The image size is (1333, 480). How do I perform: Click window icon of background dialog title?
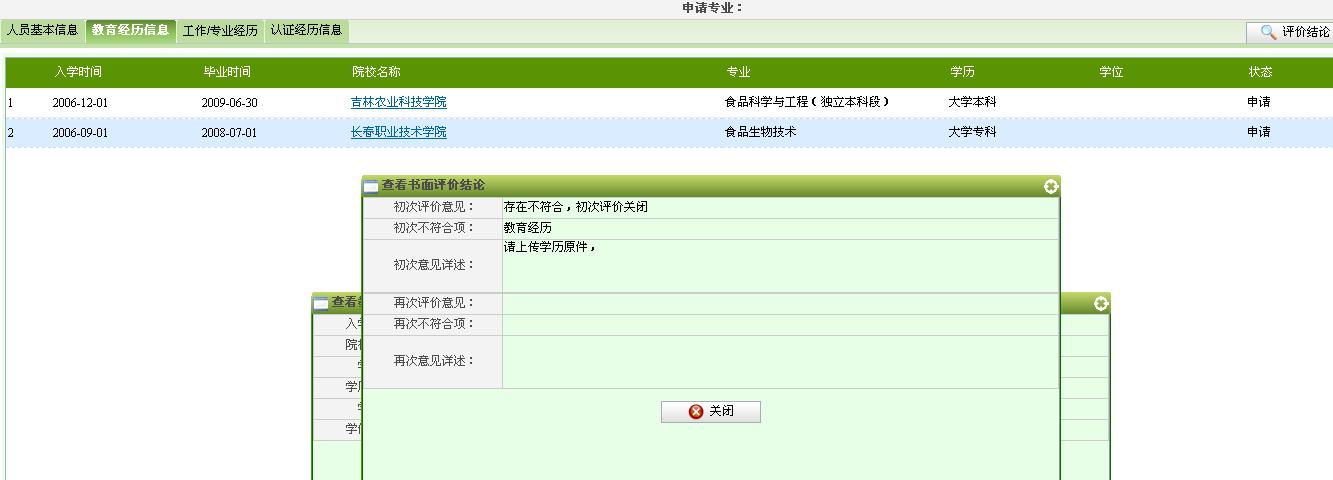click(321, 303)
